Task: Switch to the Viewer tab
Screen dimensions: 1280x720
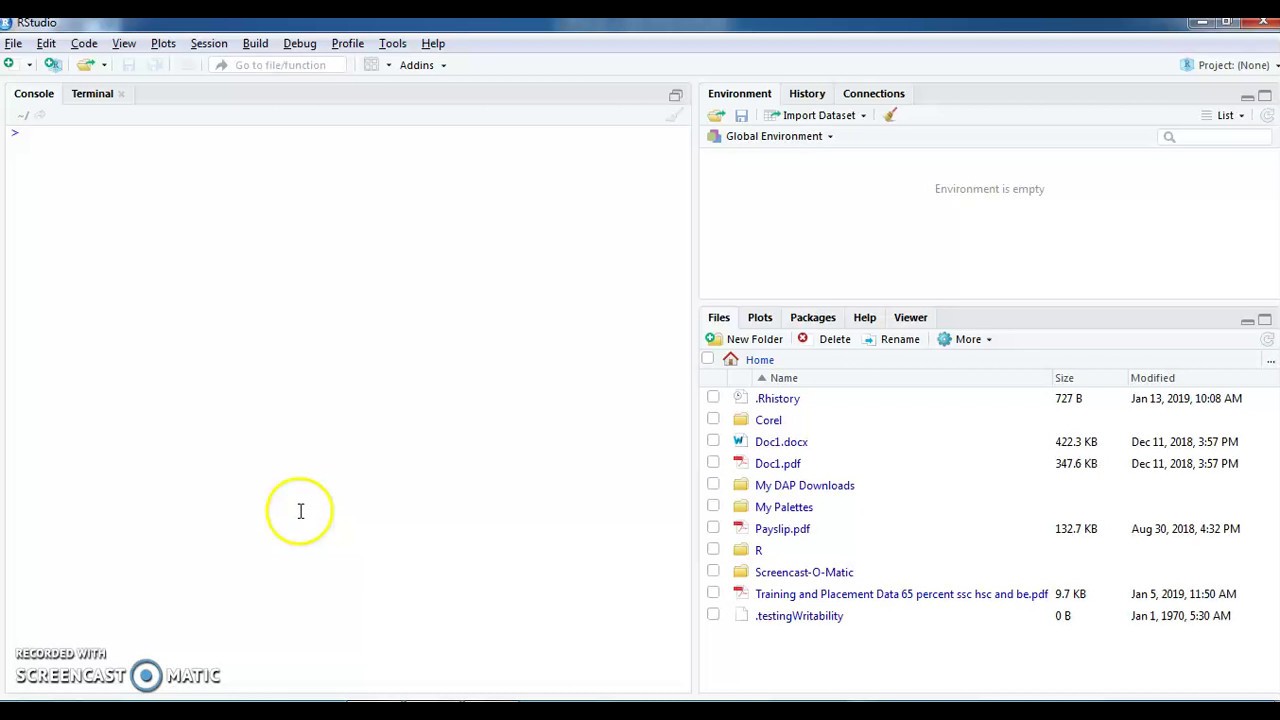Action: point(911,317)
